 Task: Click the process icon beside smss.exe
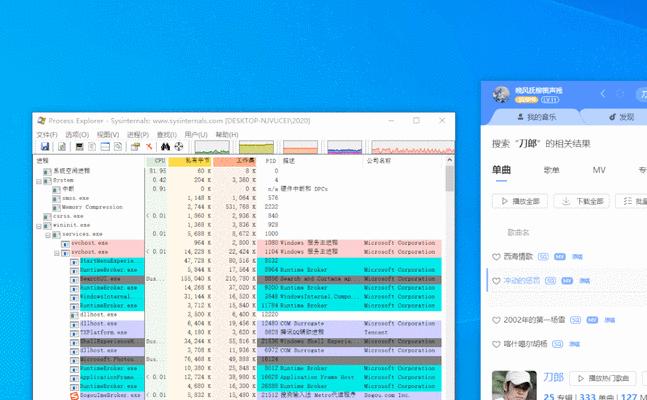(56, 198)
